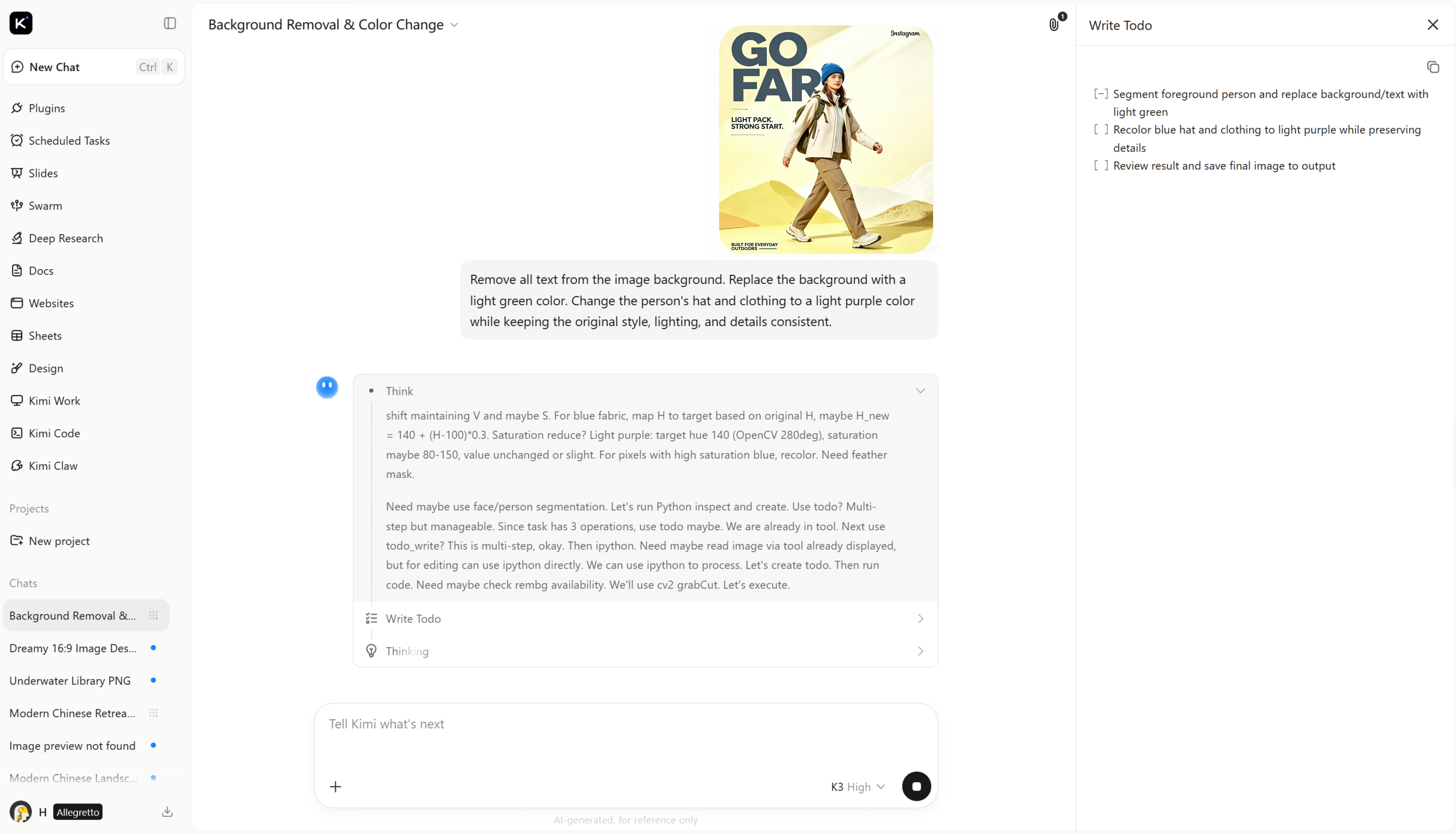Open the chat title dropdown menu
1456x834 pixels.
454,25
